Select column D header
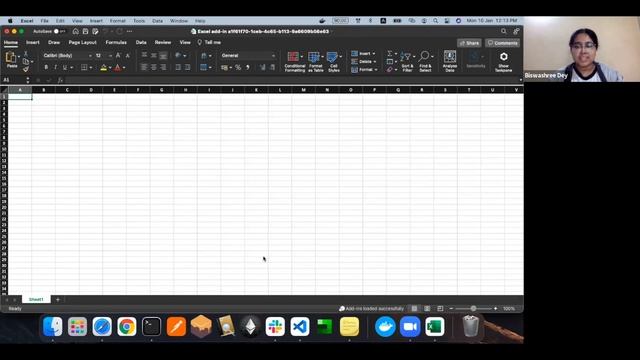The image size is (640, 360). 91,90
